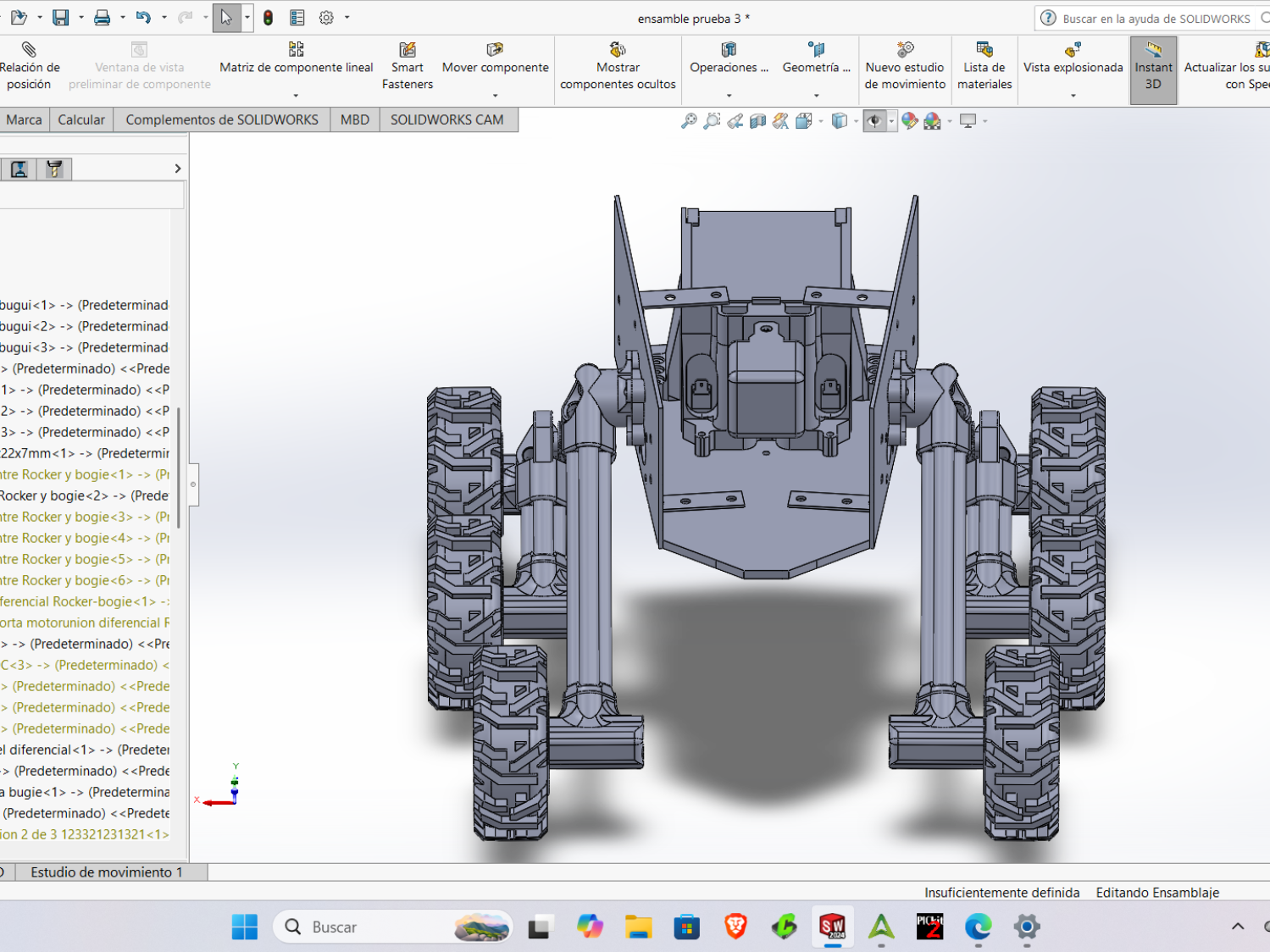Click the Insuficientemente definida status text
Screen dimensions: 1270x952
tap(1001, 892)
